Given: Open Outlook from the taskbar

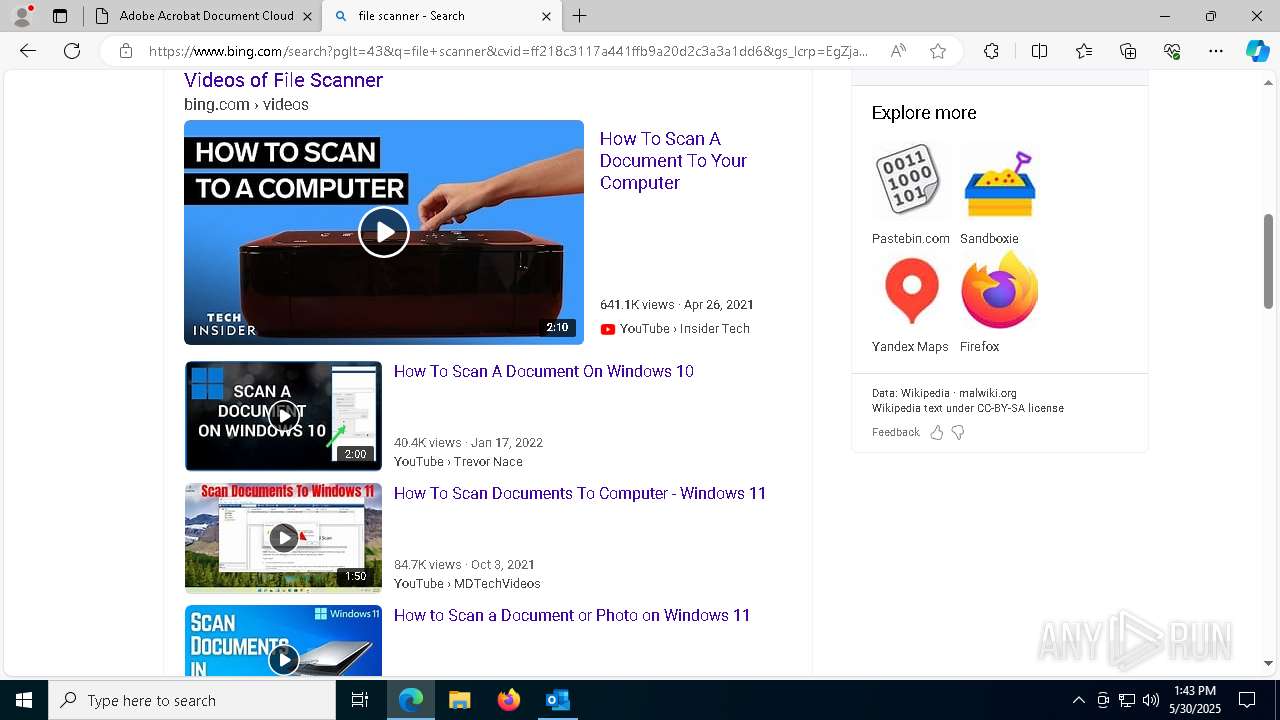Looking at the screenshot, I should point(557,700).
